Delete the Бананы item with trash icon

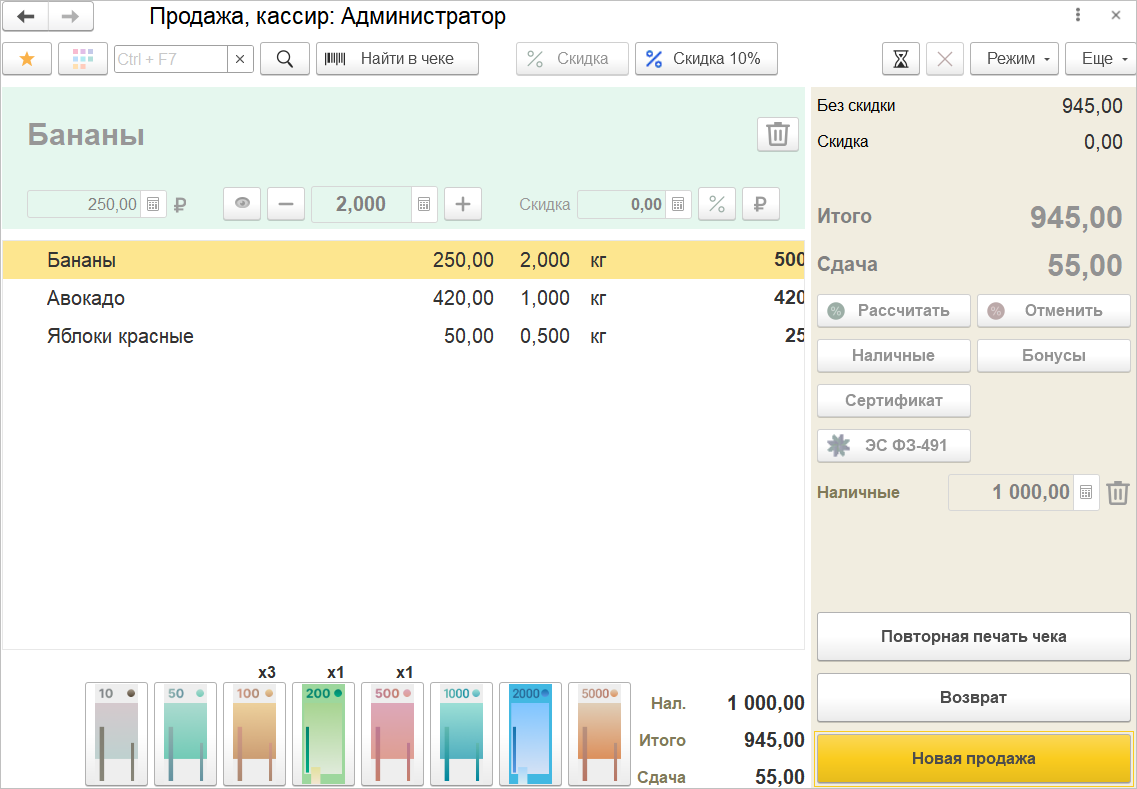point(777,134)
